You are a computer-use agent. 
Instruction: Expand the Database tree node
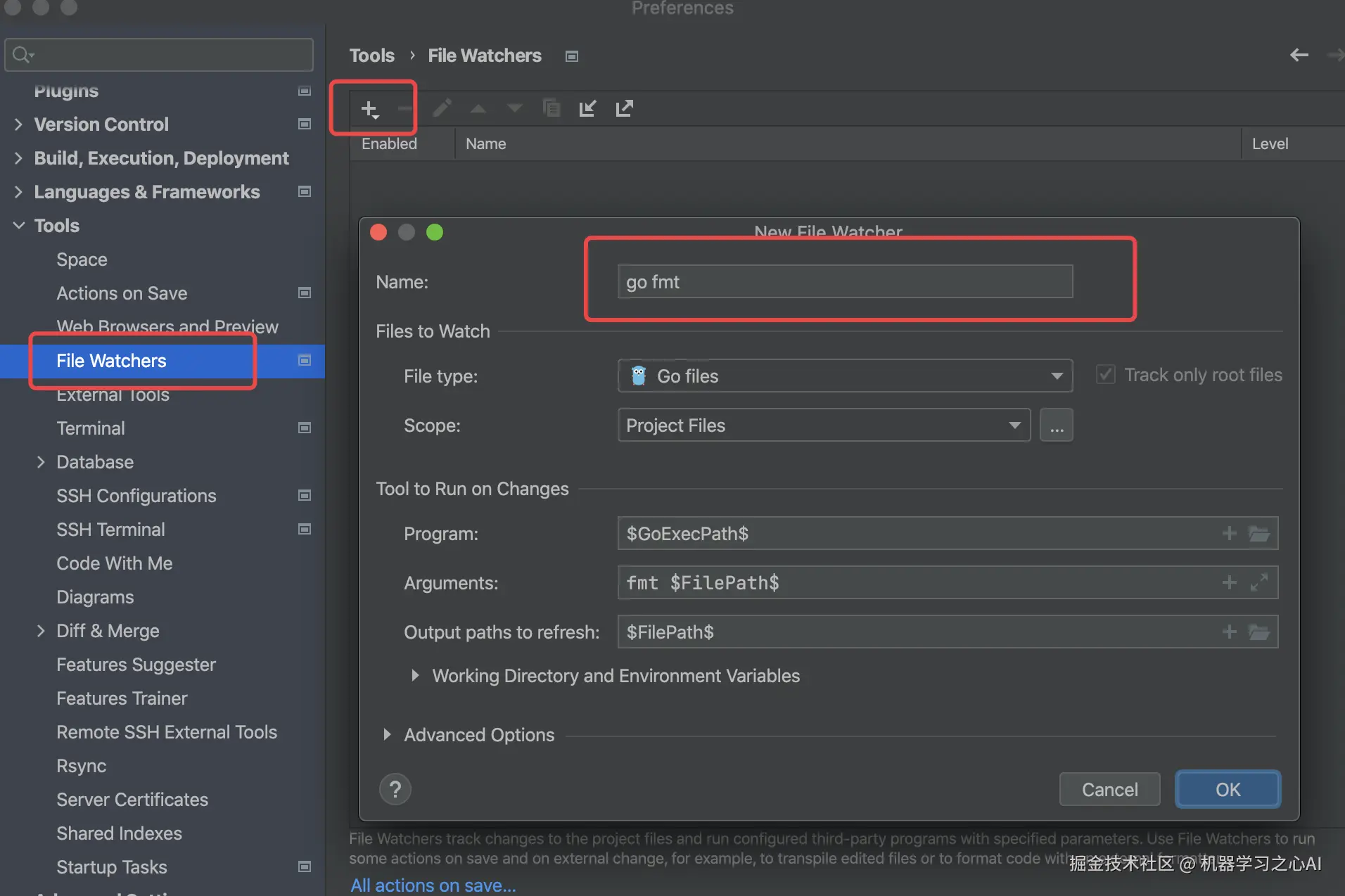pyautogui.click(x=41, y=462)
